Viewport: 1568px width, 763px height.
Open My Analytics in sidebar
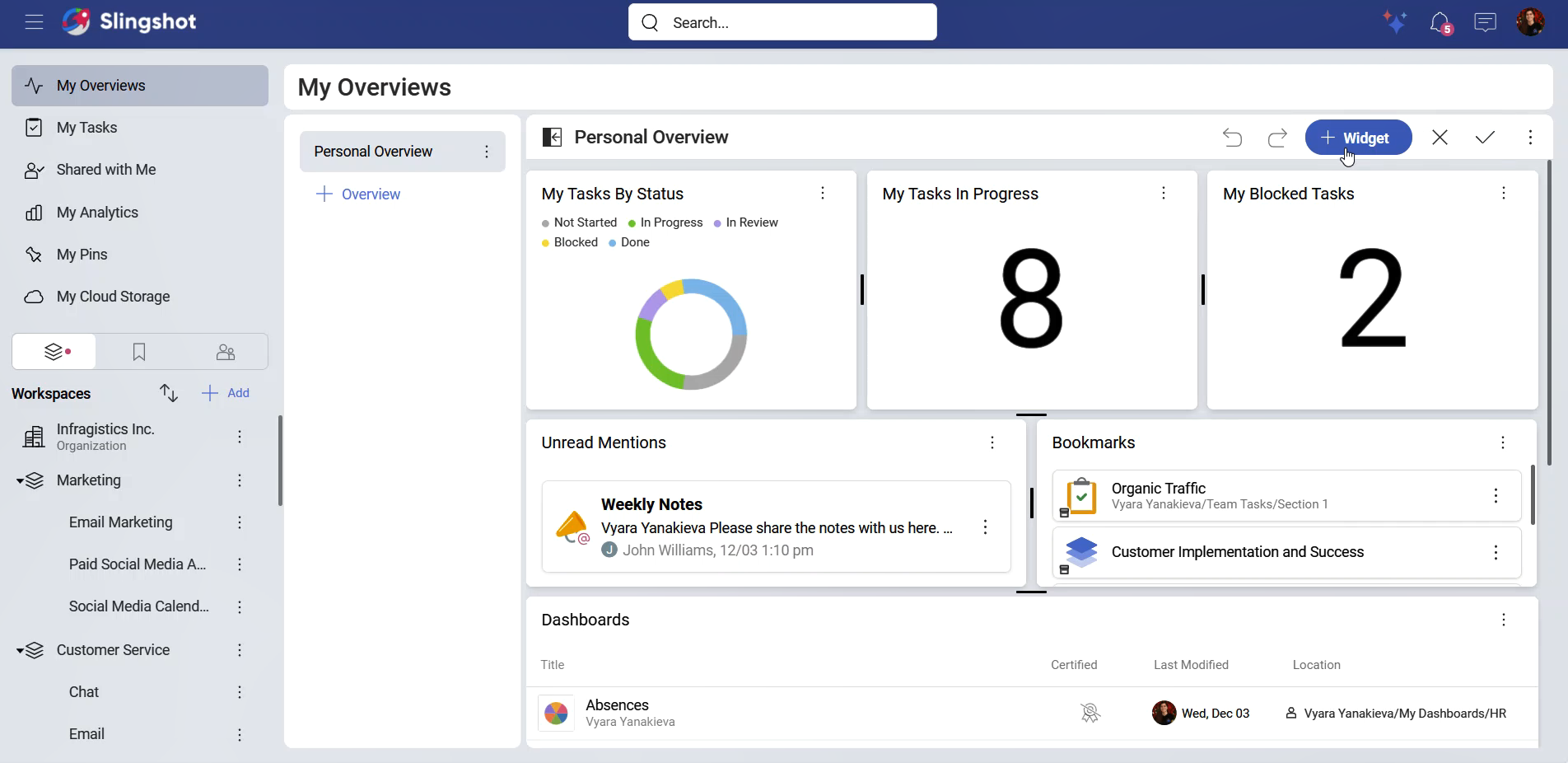pos(97,213)
